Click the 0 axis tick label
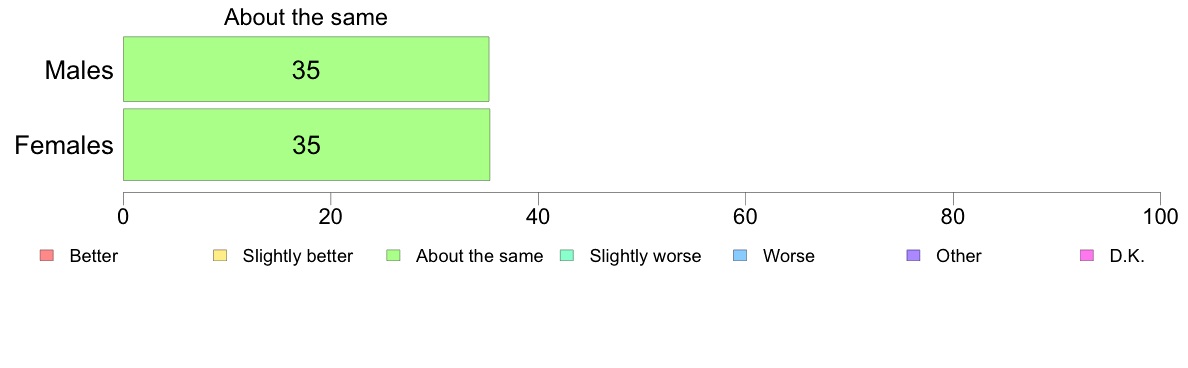1188x368 pixels. [x=123, y=216]
